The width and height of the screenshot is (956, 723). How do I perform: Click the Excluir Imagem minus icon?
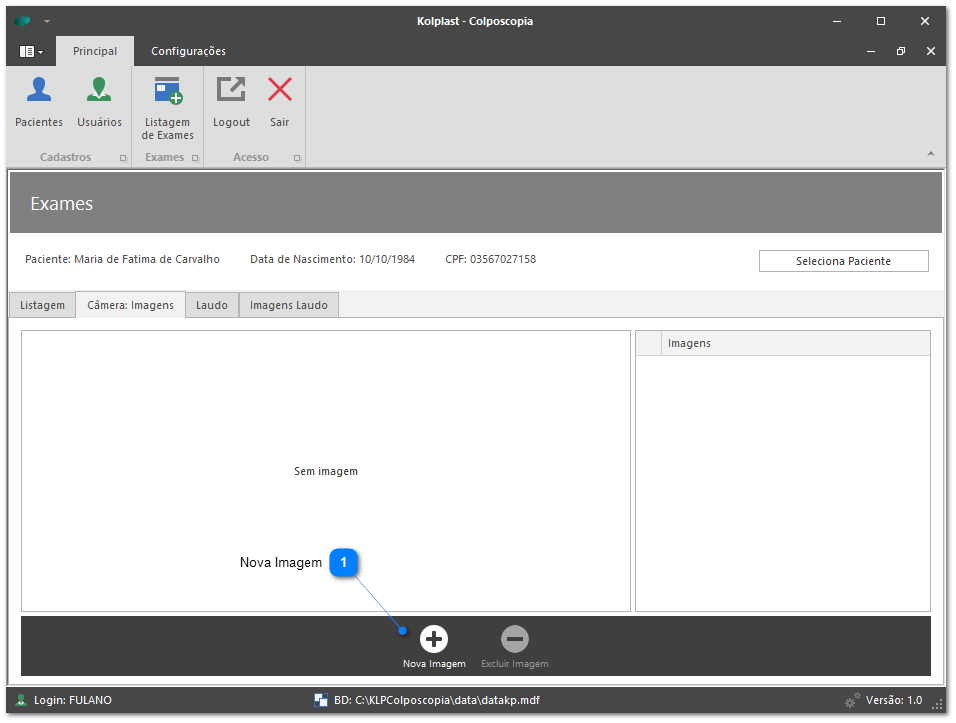point(514,639)
